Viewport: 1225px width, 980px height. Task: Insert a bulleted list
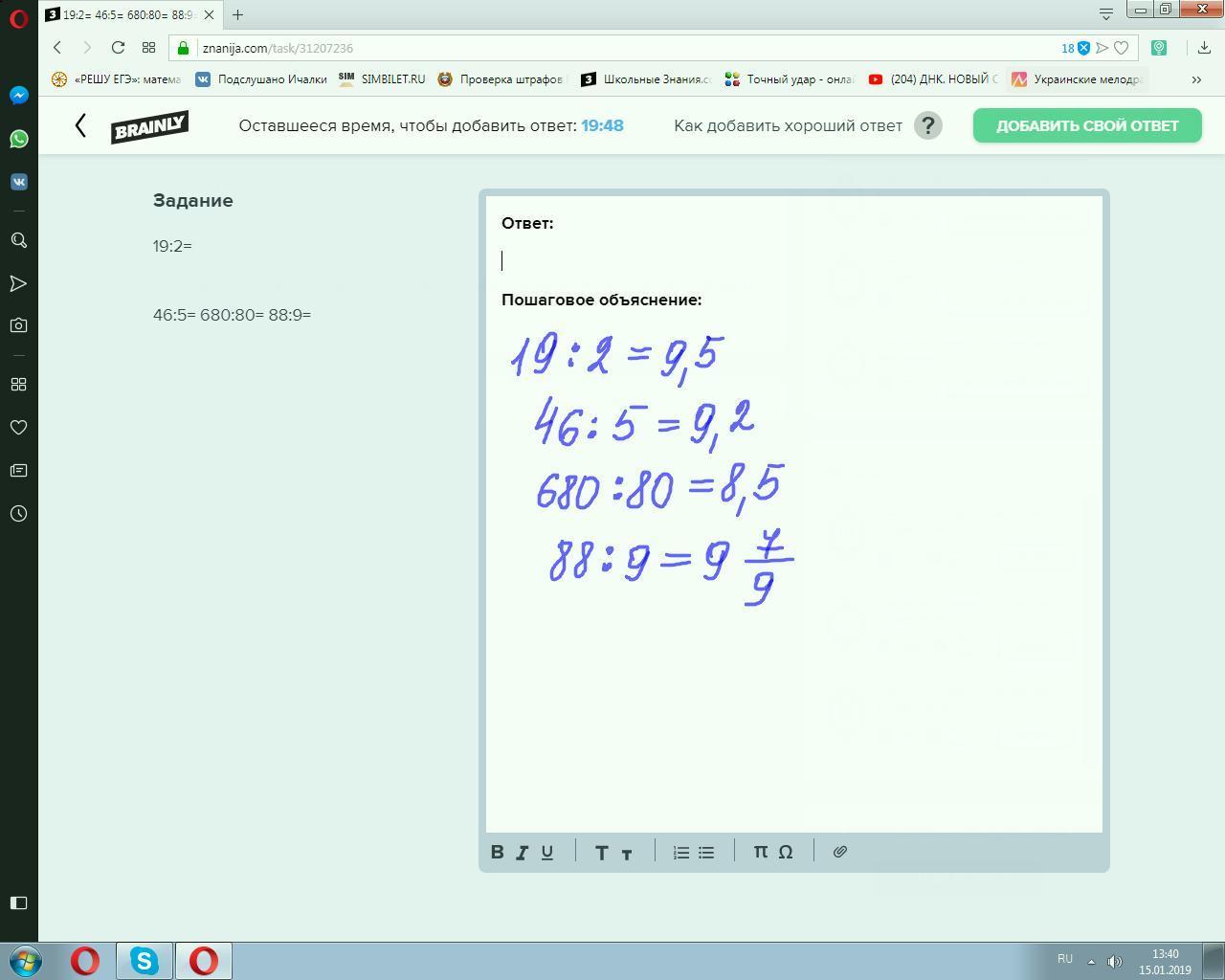pos(706,852)
